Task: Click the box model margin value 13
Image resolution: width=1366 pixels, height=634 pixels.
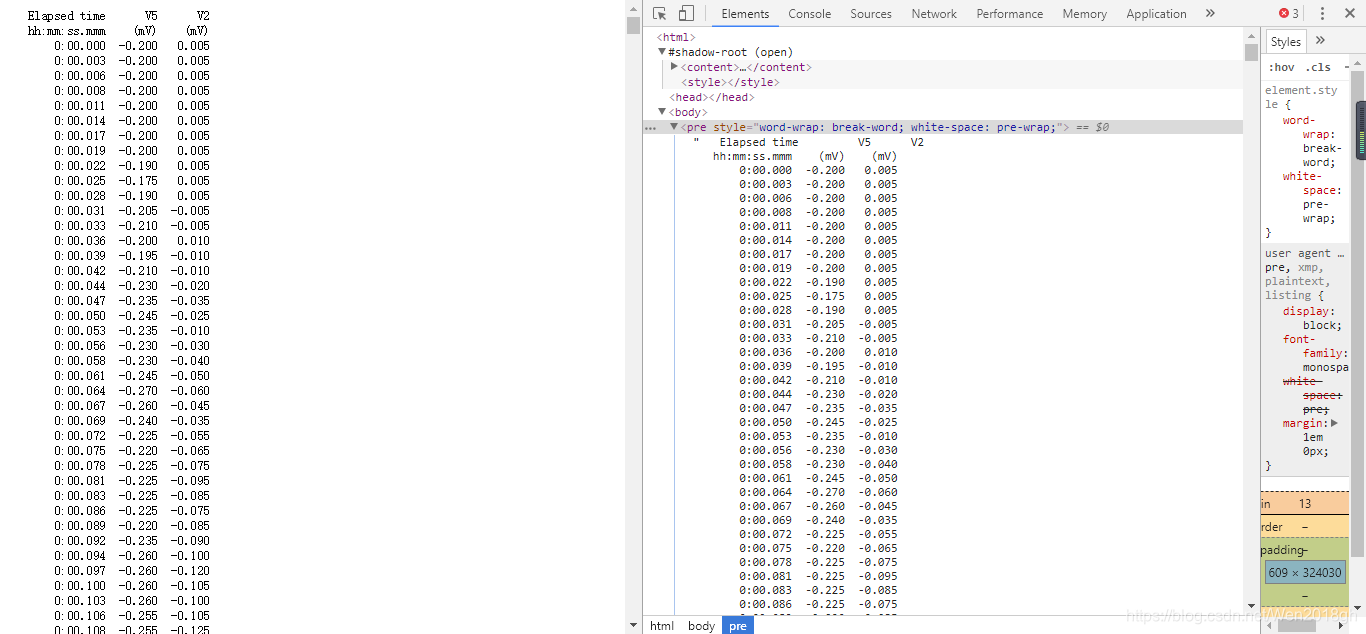Action: coord(1305,504)
